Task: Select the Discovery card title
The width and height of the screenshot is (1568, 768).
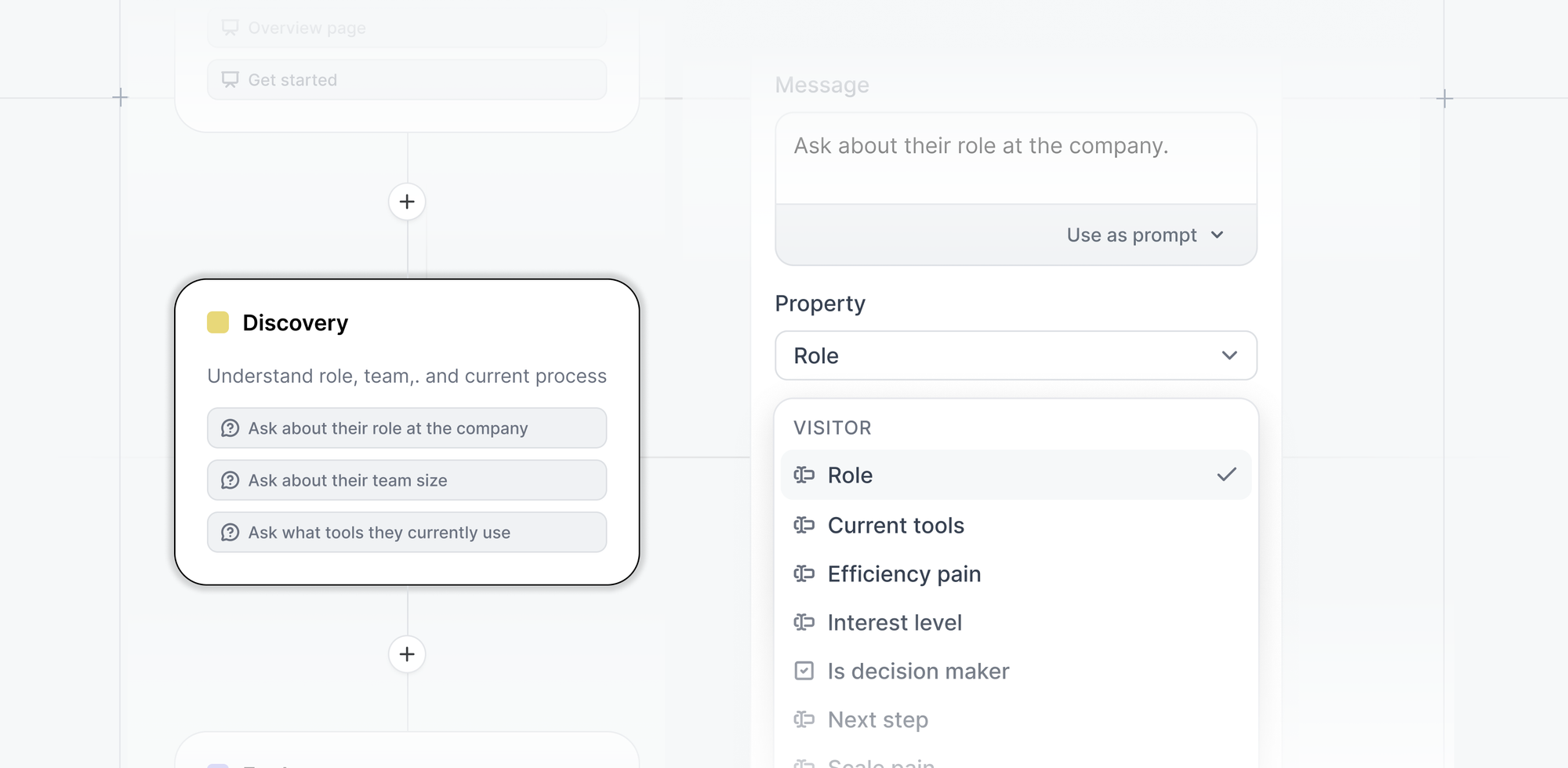Action: tap(295, 322)
